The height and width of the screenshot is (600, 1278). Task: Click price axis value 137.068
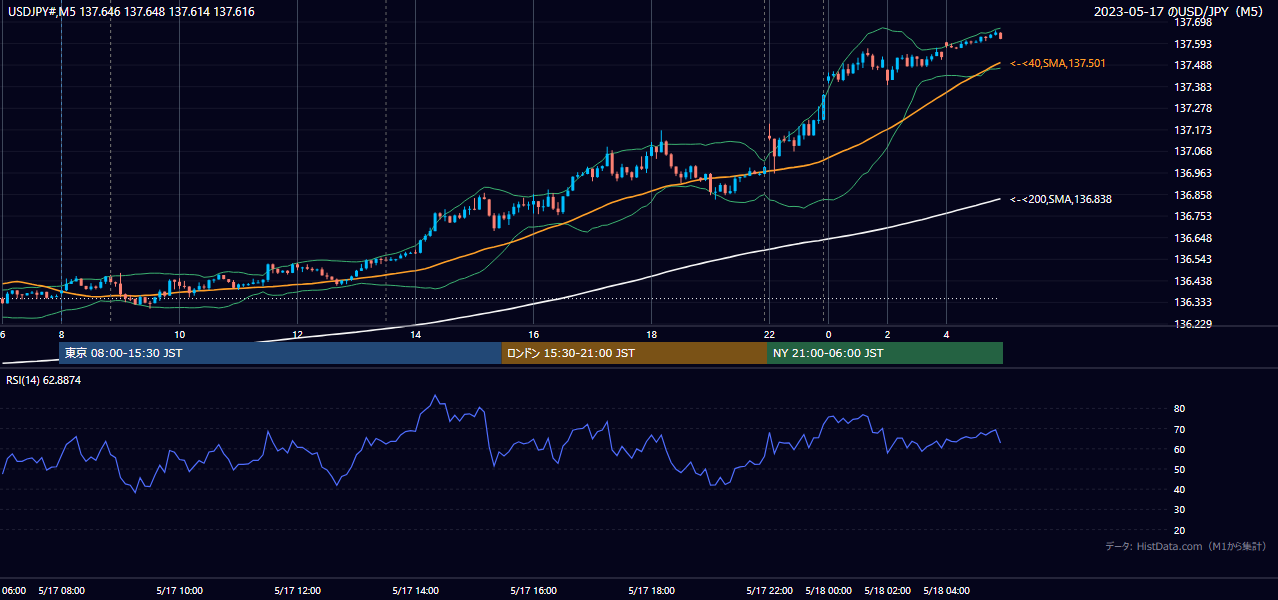[1192, 151]
